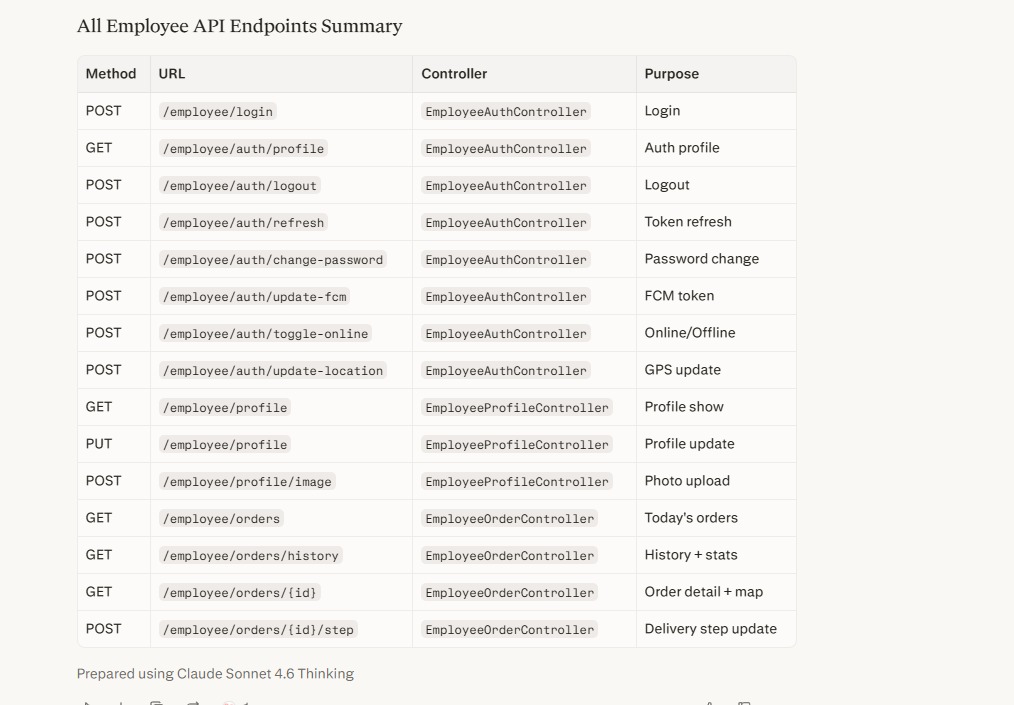
Task: Click the Purpose column header
Action: coord(671,74)
